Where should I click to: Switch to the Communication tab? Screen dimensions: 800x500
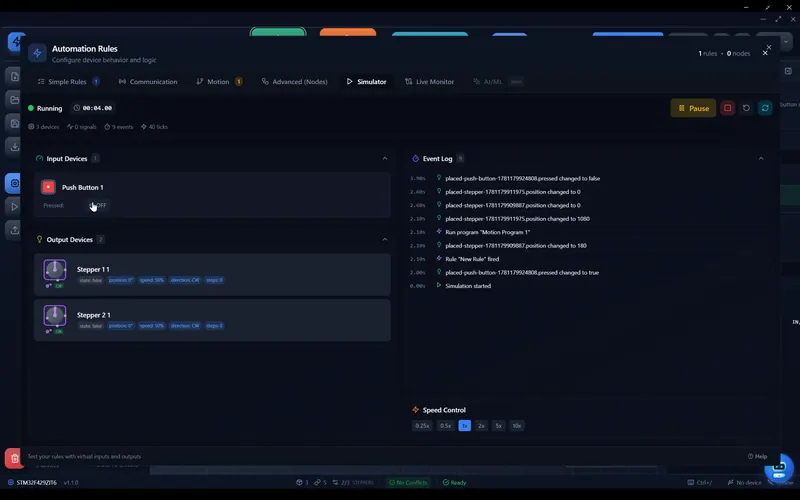(148, 82)
